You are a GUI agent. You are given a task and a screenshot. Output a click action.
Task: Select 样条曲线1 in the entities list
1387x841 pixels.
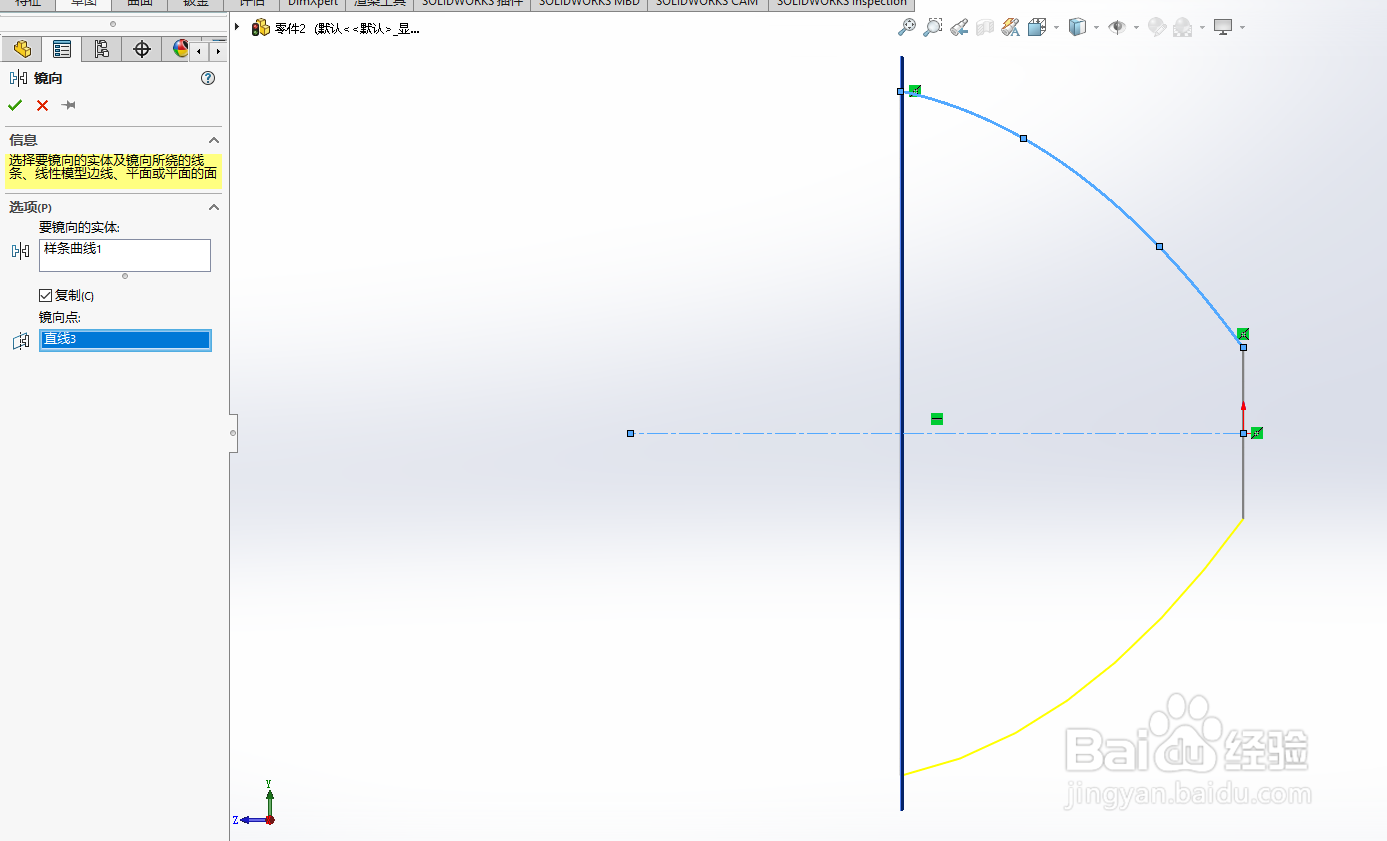point(73,249)
